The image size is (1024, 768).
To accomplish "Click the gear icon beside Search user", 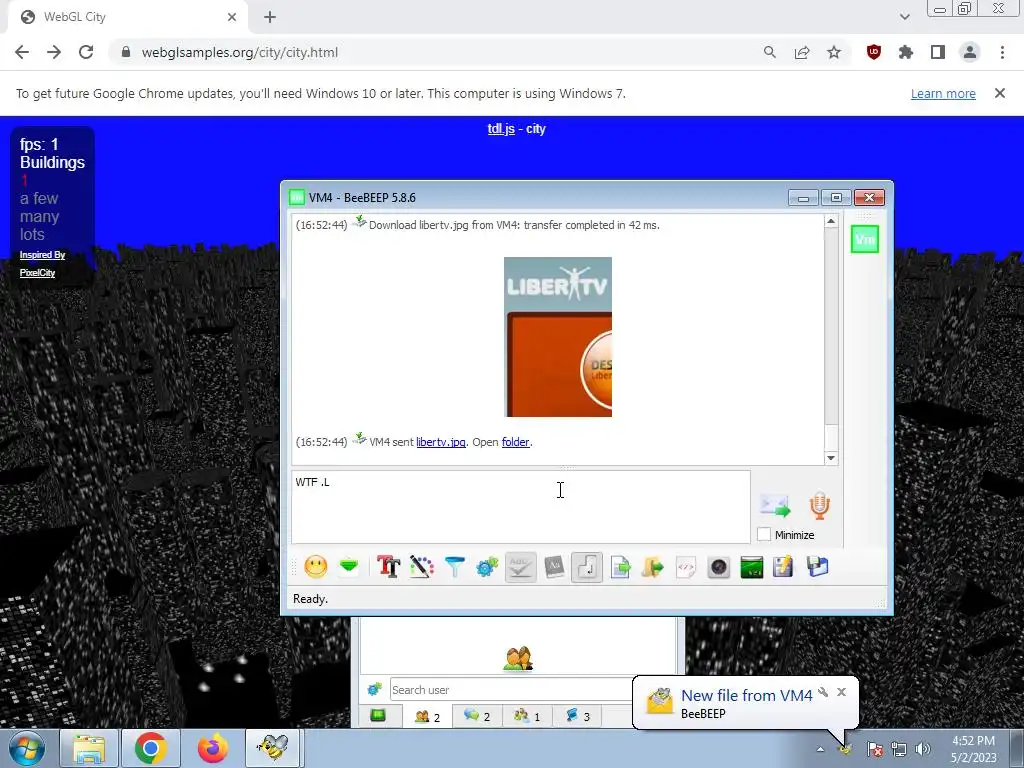I will coord(375,690).
